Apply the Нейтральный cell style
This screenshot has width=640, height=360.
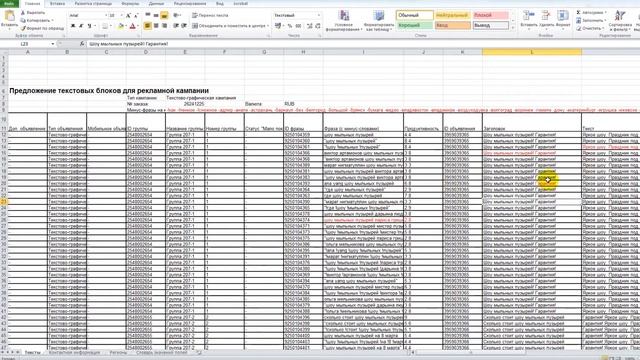[x=453, y=15]
